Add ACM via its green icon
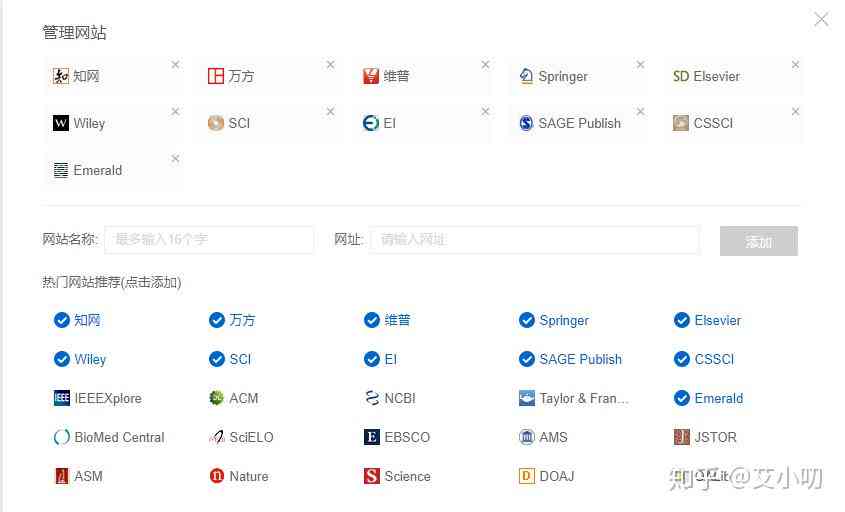The image size is (845, 512). click(x=216, y=398)
